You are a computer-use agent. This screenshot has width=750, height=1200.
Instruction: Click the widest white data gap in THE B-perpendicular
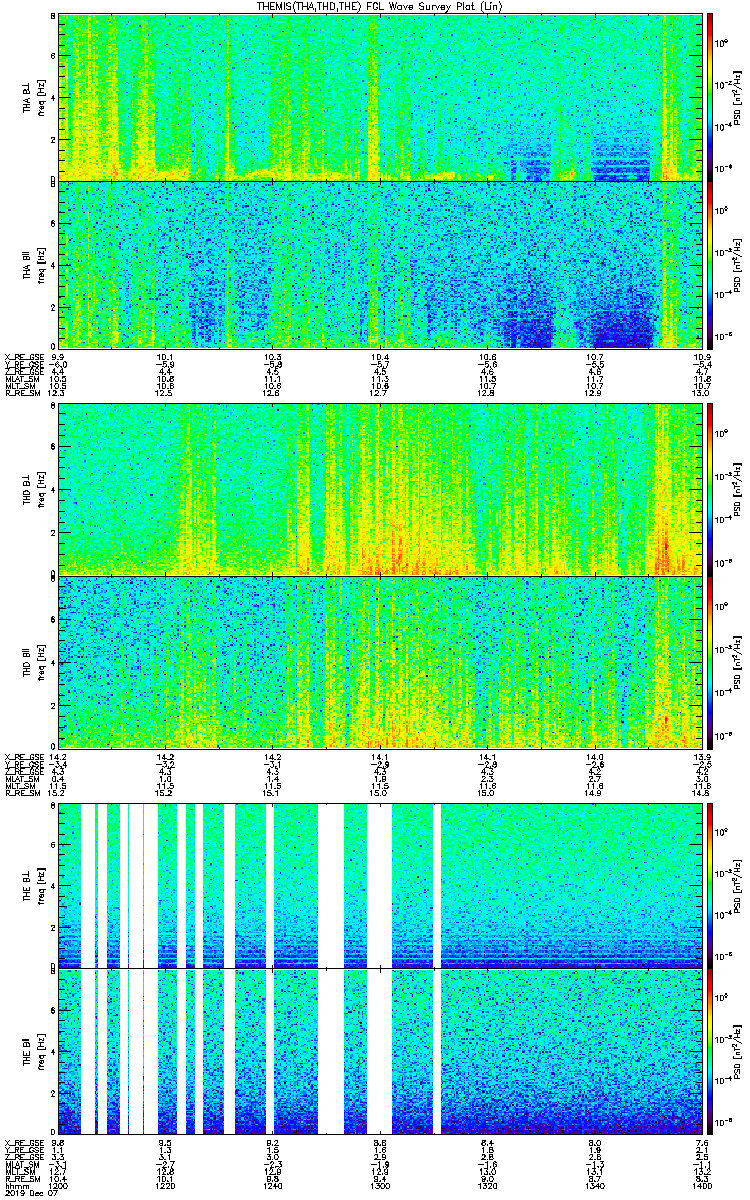click(330, 885)
